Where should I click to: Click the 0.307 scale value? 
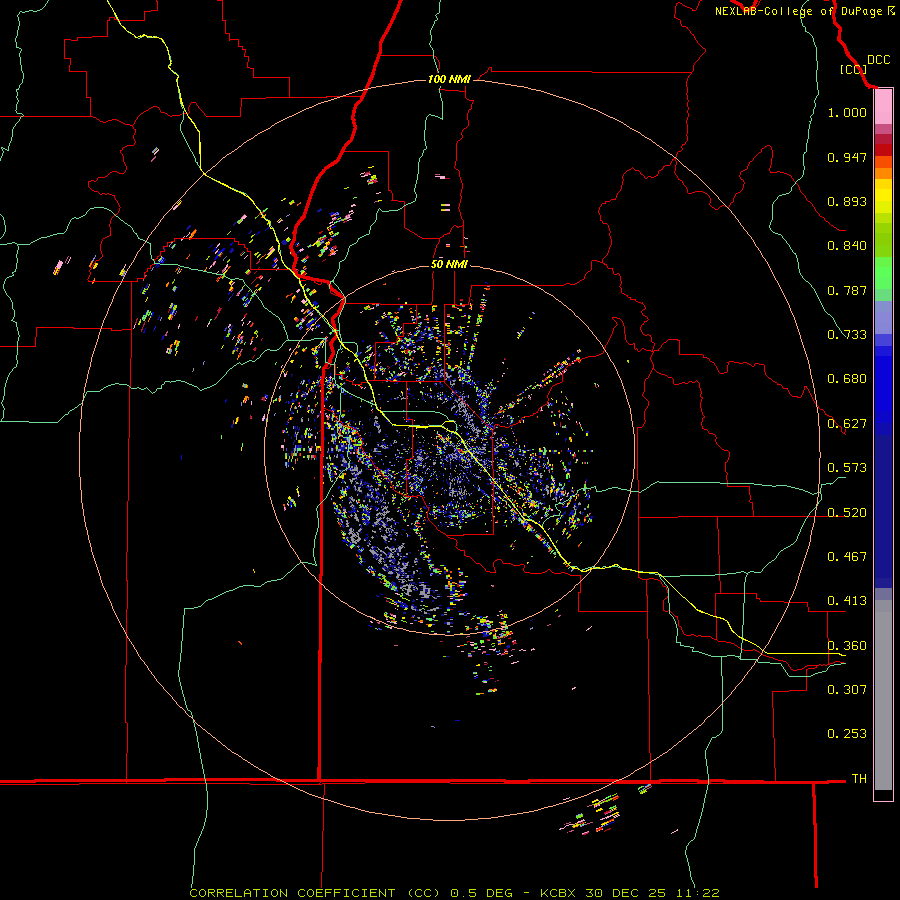click(847, 689)
